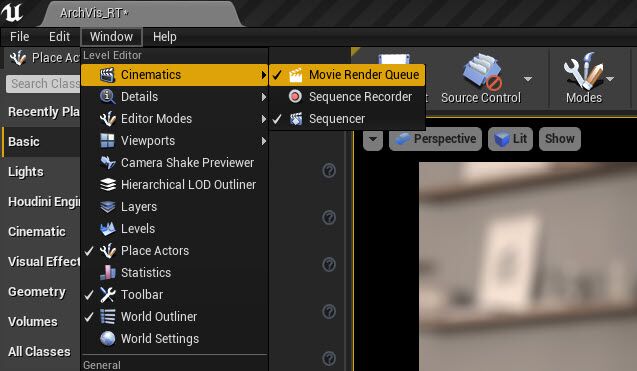
Task: Open the Help menu
Action: tap(165, 37)
